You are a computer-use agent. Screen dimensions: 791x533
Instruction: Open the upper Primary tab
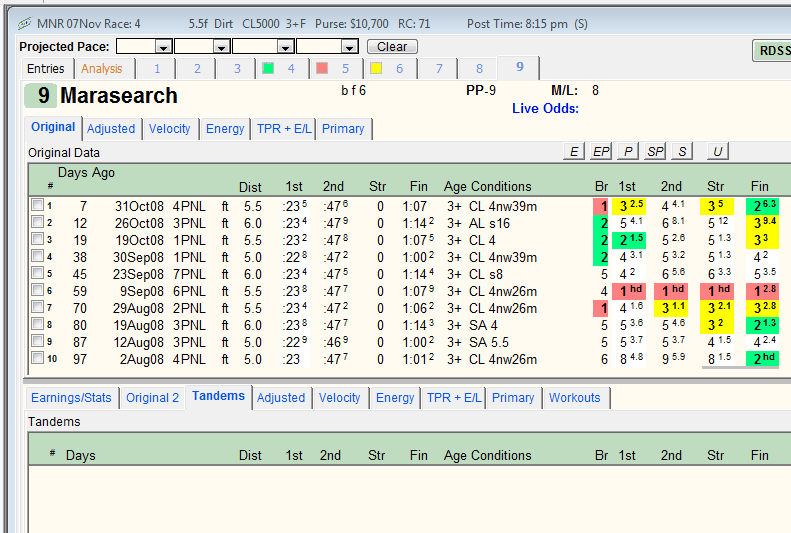pyautogui.click(x=343, y=129)
